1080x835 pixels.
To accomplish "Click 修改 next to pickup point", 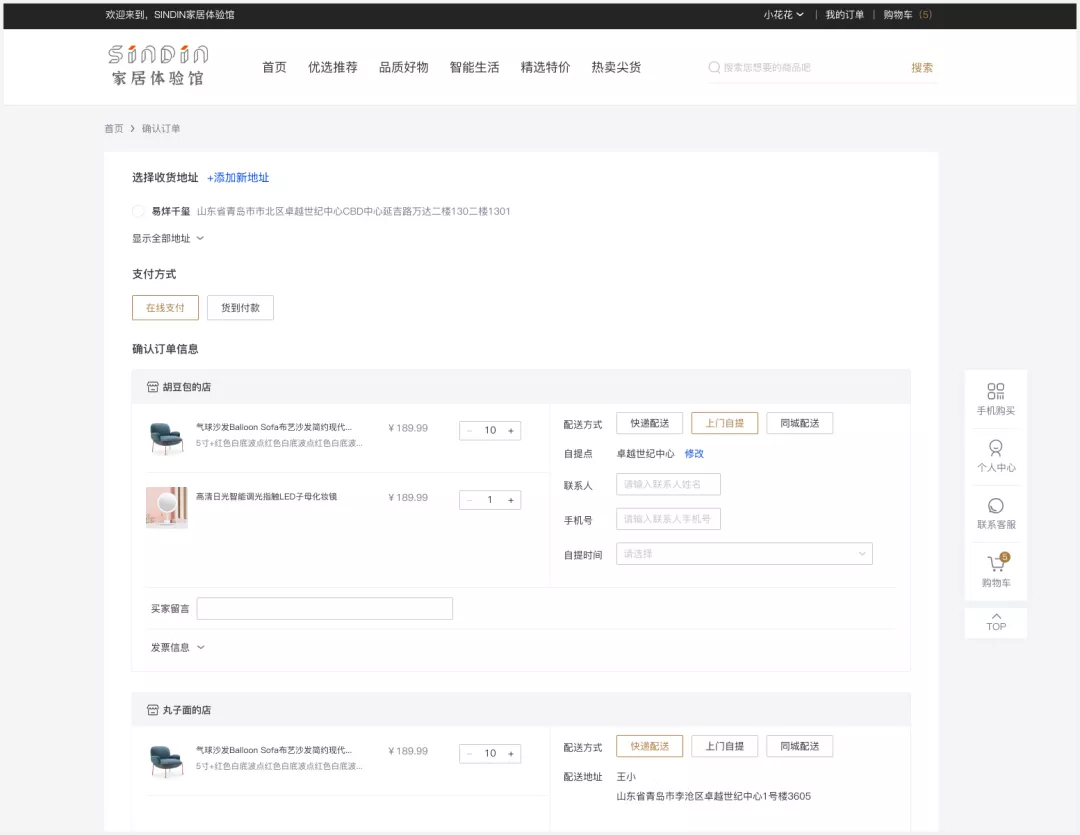I will point(694,454).
